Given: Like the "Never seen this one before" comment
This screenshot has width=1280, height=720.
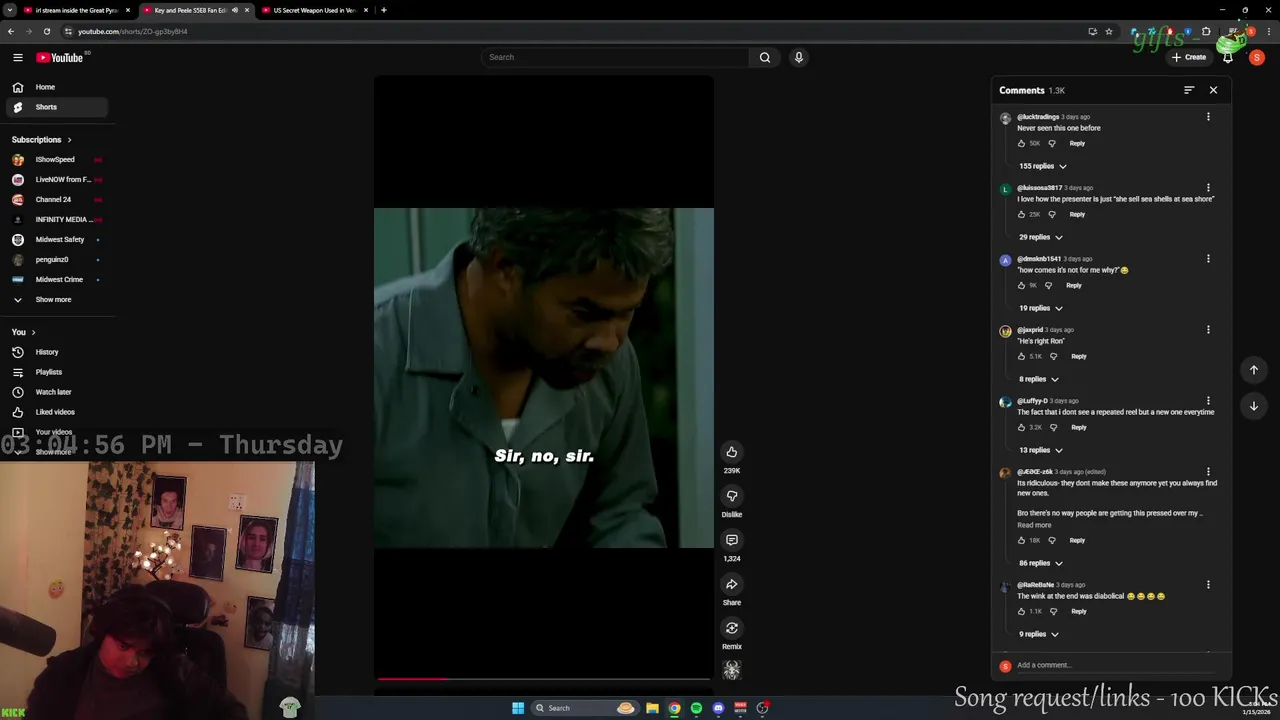Looking at the screenshot, I should coord(1021,143).
